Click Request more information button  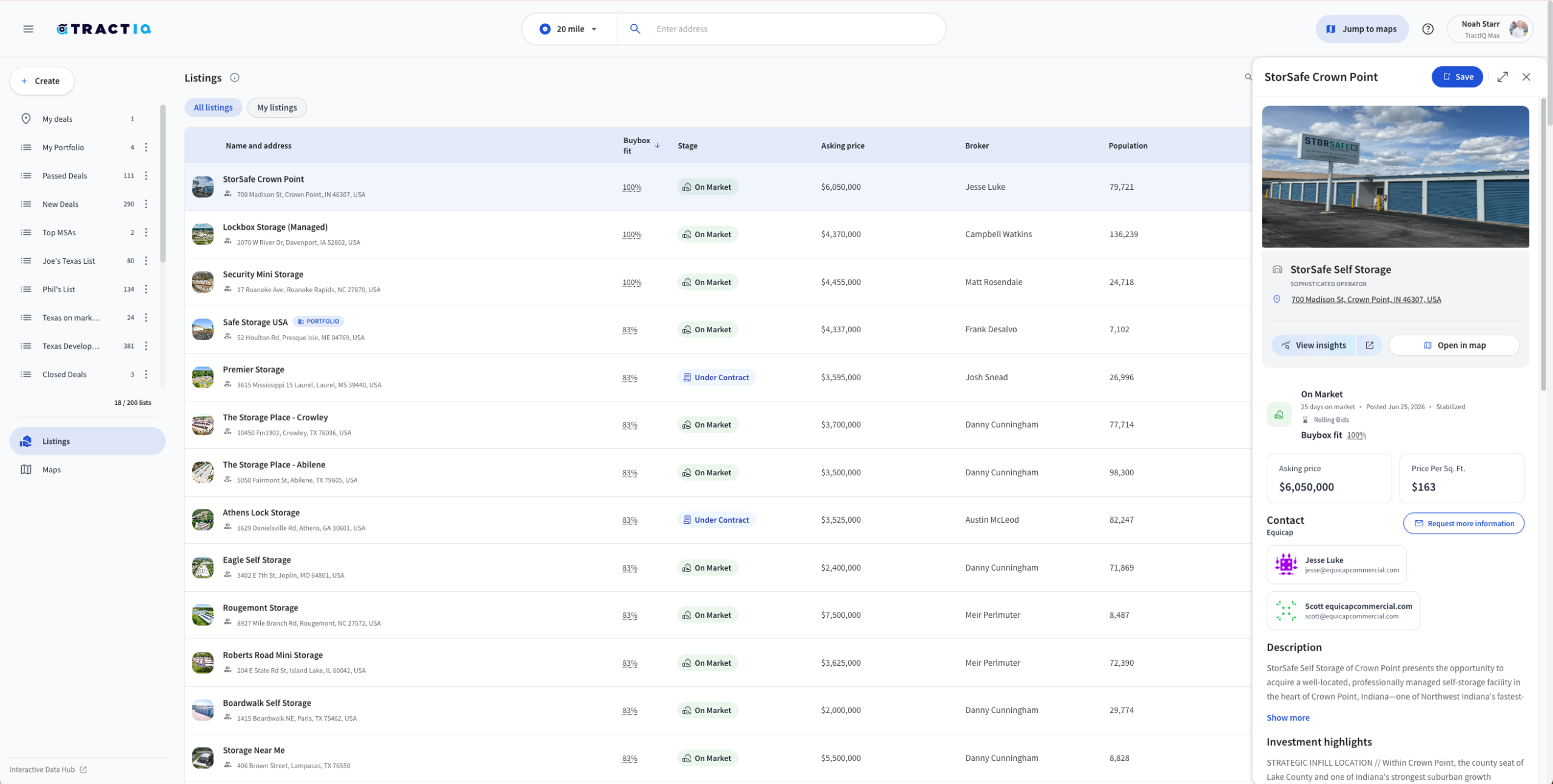coord(1463,523)
